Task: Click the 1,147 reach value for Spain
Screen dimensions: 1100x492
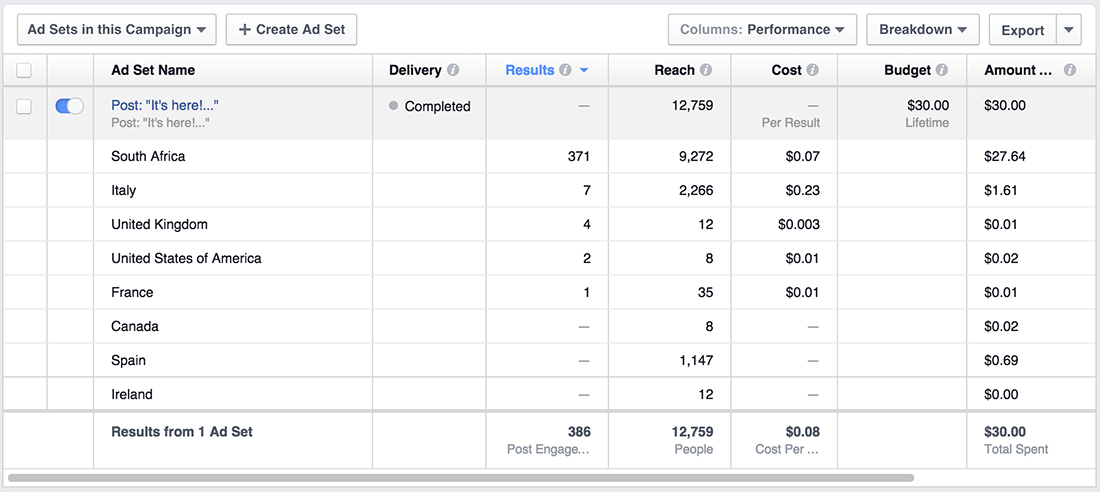Action: [x=696, y=360]
